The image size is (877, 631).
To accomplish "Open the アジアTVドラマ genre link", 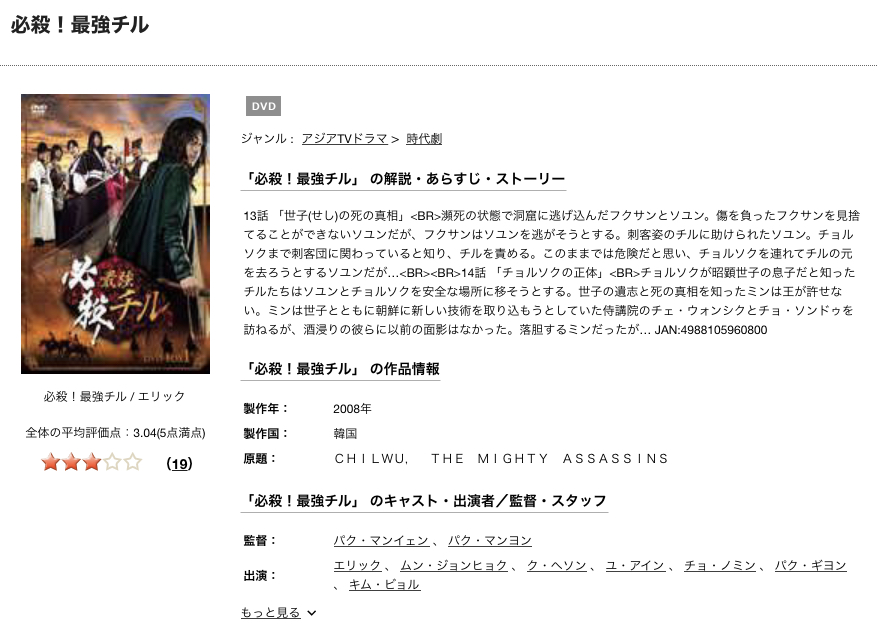I will coord(345,138).
